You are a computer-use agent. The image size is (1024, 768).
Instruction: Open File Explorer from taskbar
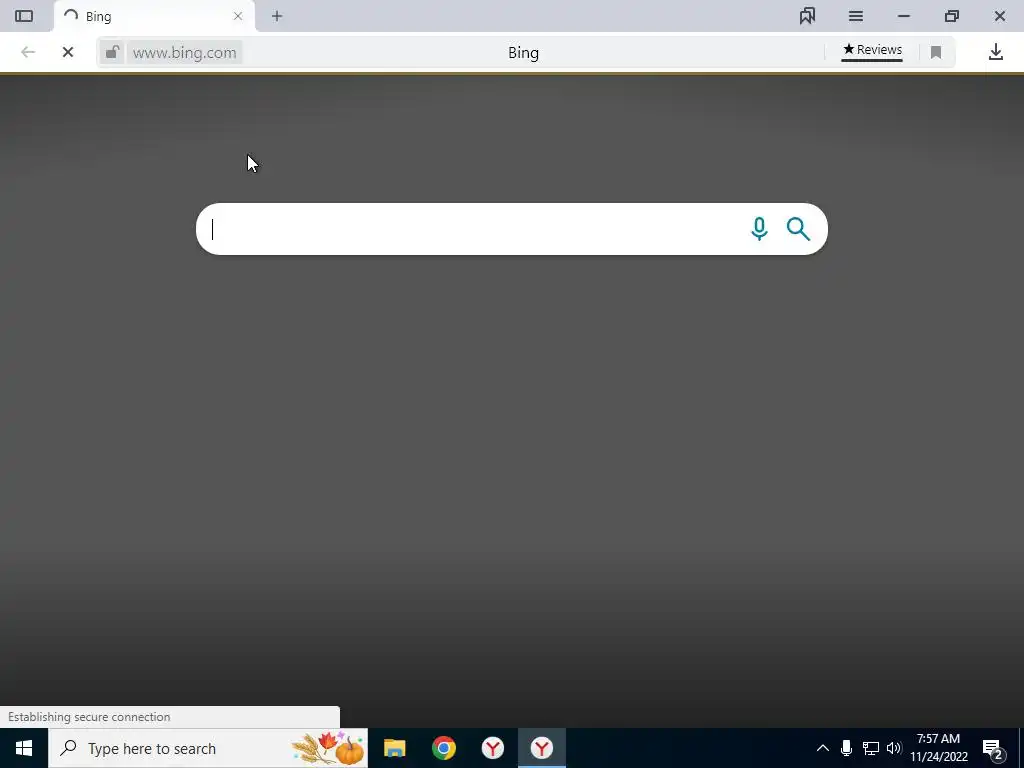(x=394, y=748)
